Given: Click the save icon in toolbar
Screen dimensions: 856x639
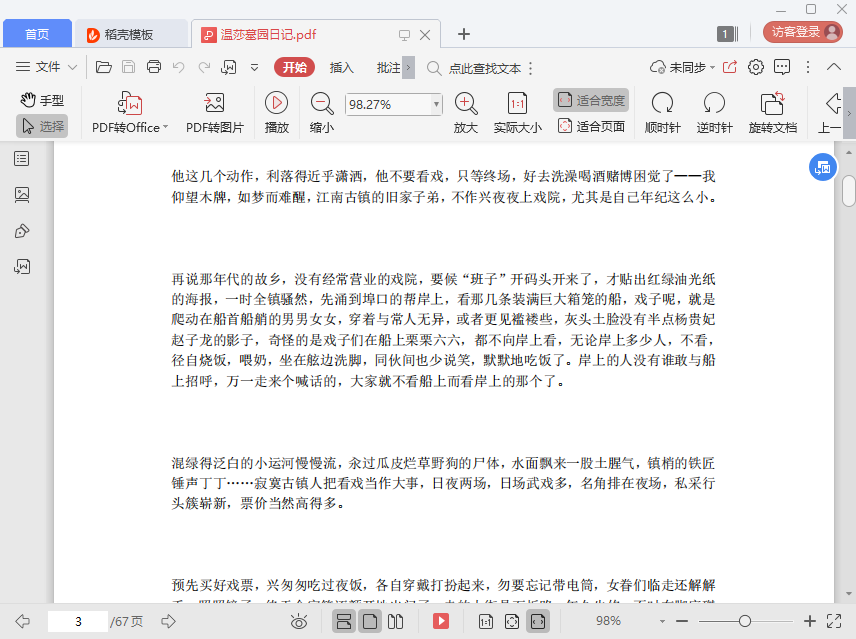Looking at the screenshot, I should [128, 67].
